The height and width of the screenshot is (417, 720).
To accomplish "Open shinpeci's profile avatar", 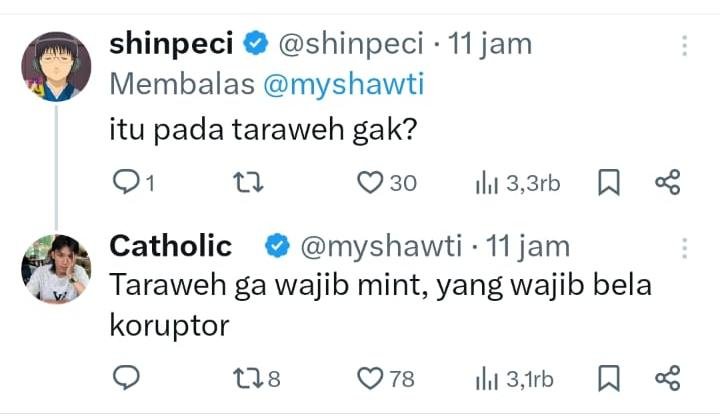I will [56, 66].
